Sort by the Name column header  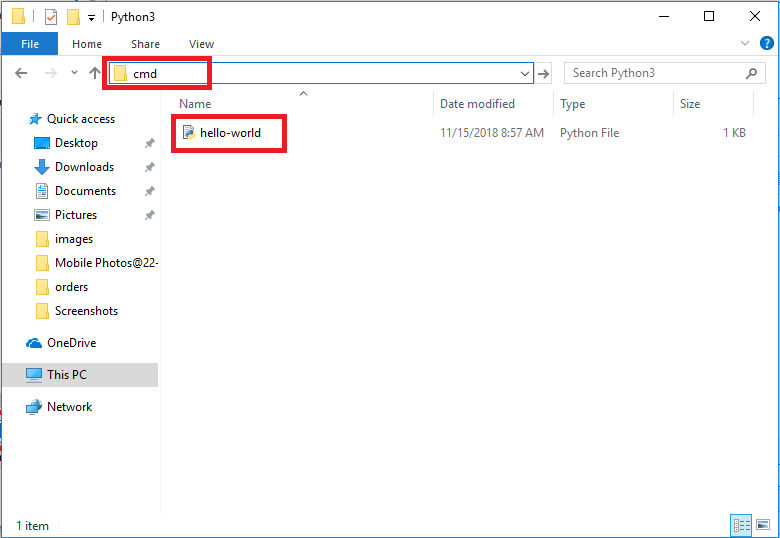195,104
